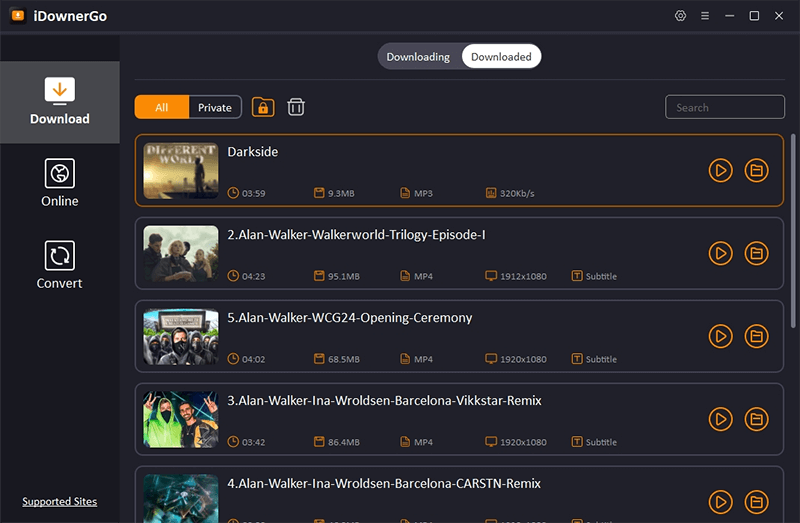Image resolution: width=800 pixels, height=523 pixels.
Task: Open the Supported Sites link
Action: pyautogui.click(x=60, y=502)
